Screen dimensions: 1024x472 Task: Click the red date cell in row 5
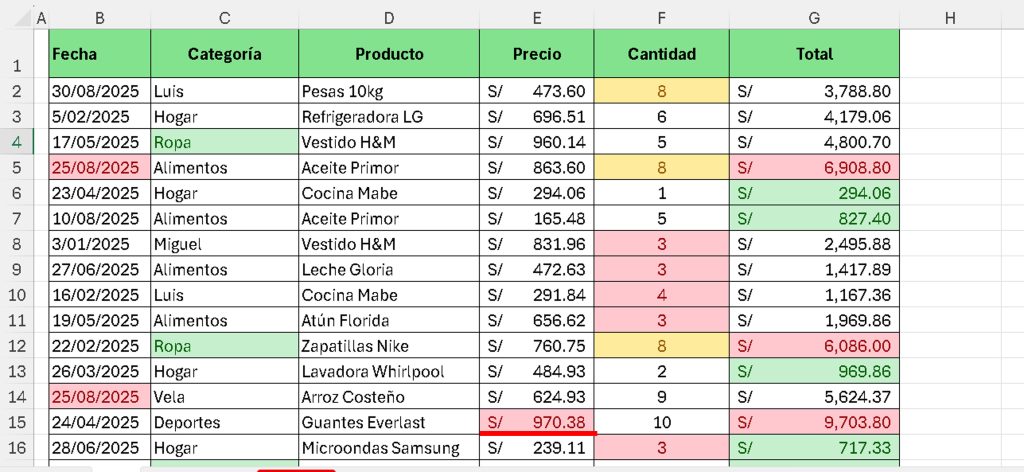tap(100, 168)
